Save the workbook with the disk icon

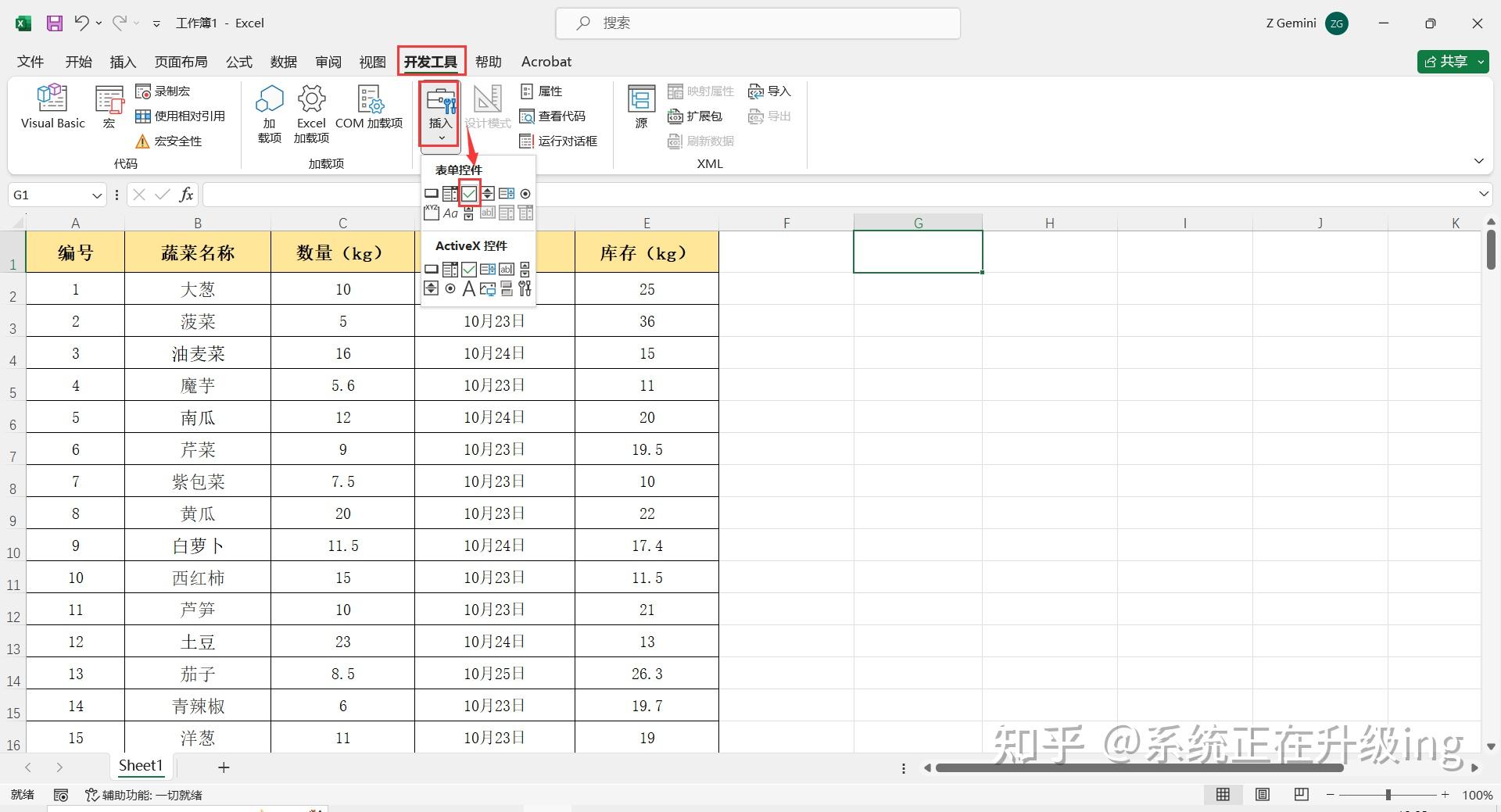(x=54, y=23)
